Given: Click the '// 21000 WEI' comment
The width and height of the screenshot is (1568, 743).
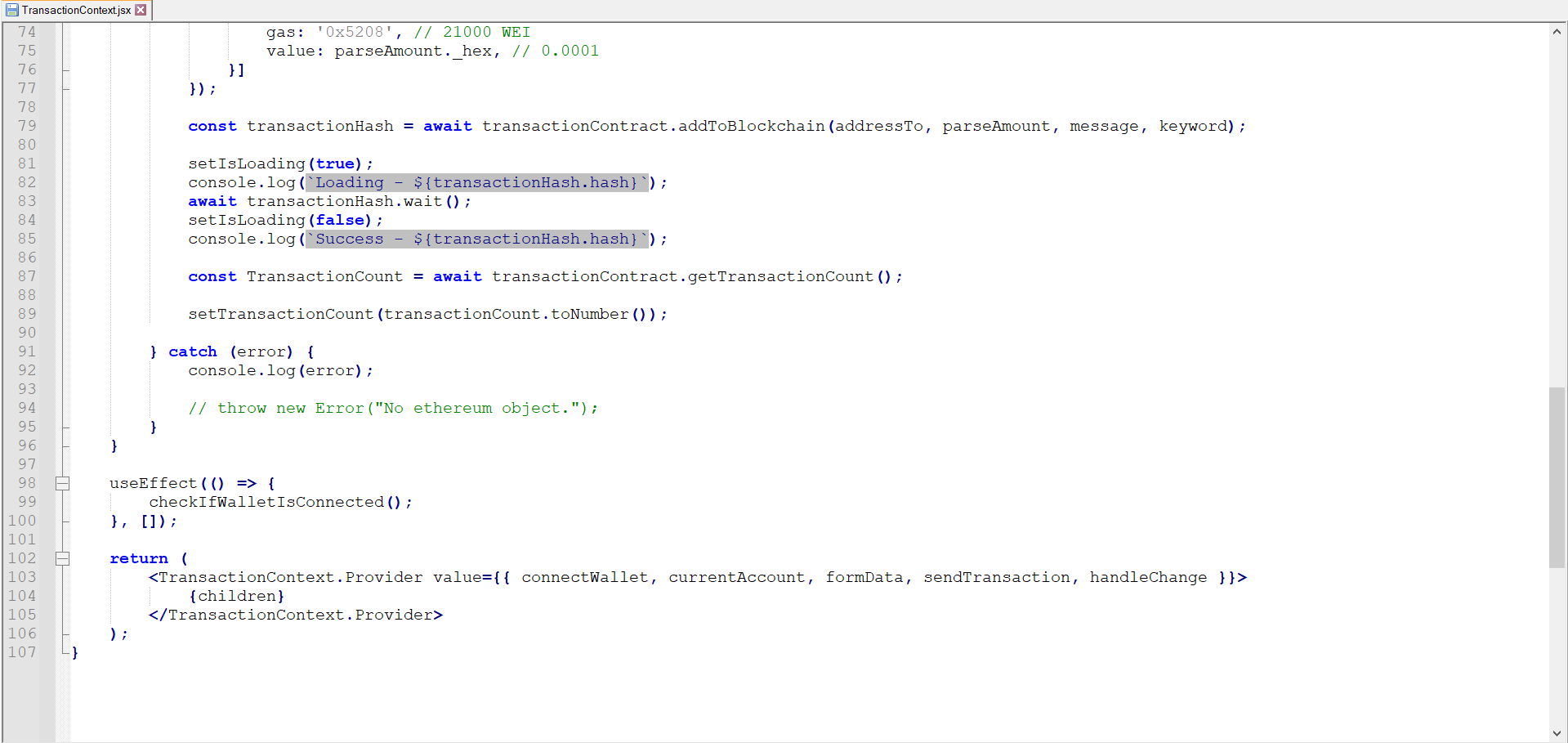Looking at the screenshot, I should pyautogui.click(x=472, y=32).
